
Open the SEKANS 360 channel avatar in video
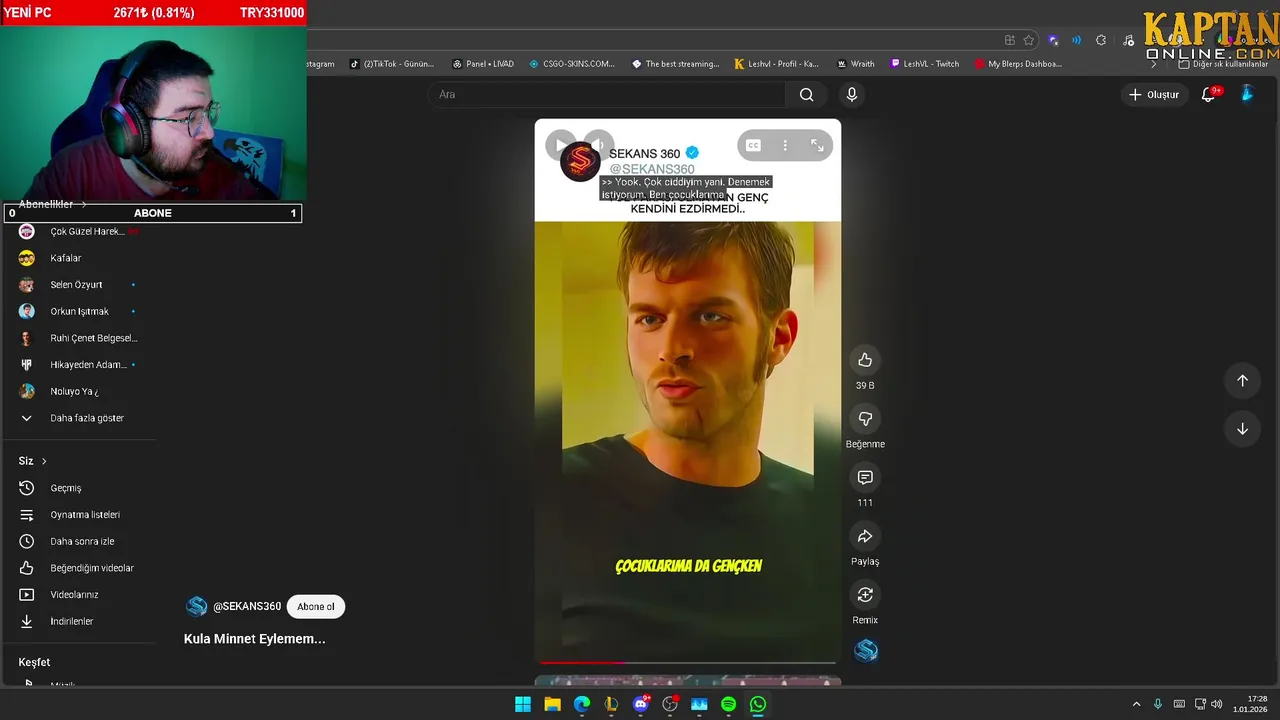(580, 161)
